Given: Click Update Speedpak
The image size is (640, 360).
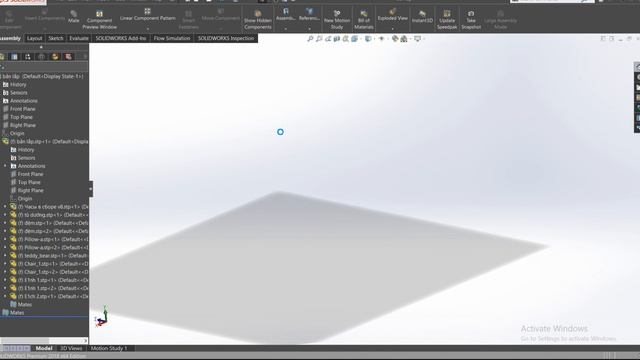Looking at the screenshot, I should (447, 20).
